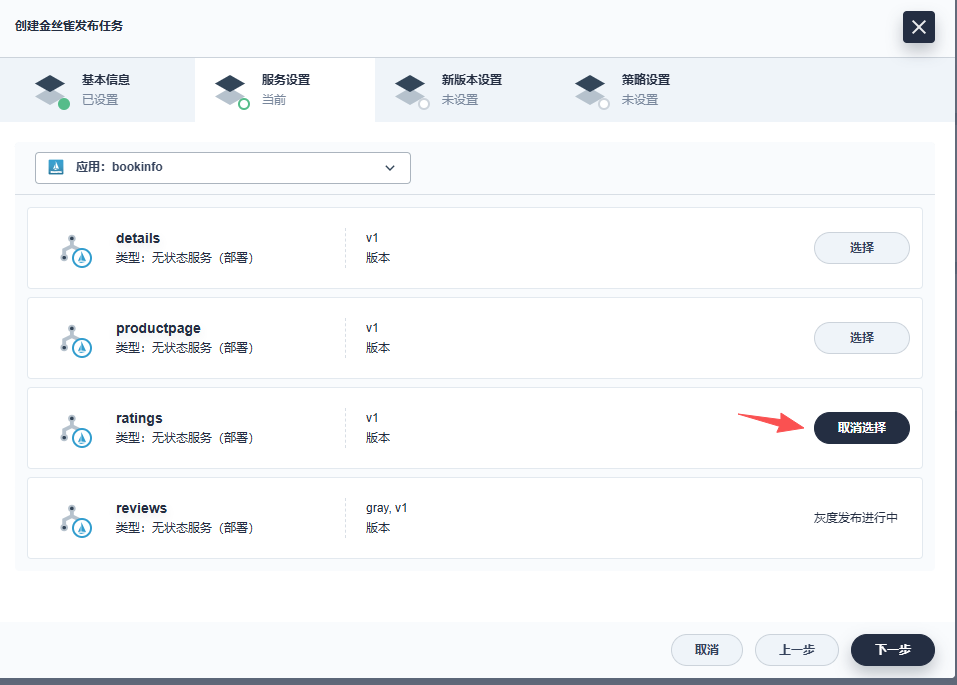957x685 pixels.
Task: Open the 应用: bookinfo dropdown
Action: click(222, 168)
